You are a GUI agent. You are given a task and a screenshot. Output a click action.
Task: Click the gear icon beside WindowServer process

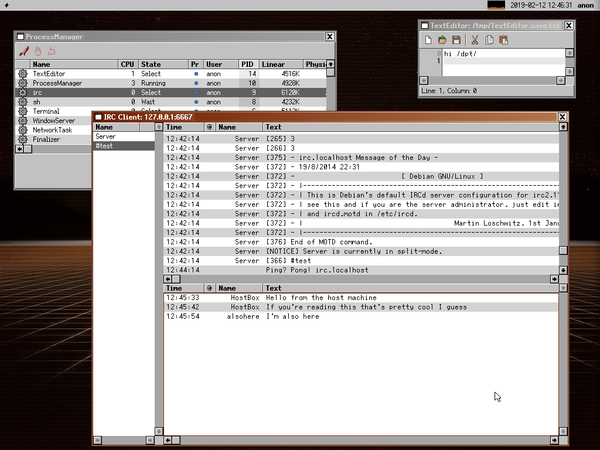coord(23,121)
